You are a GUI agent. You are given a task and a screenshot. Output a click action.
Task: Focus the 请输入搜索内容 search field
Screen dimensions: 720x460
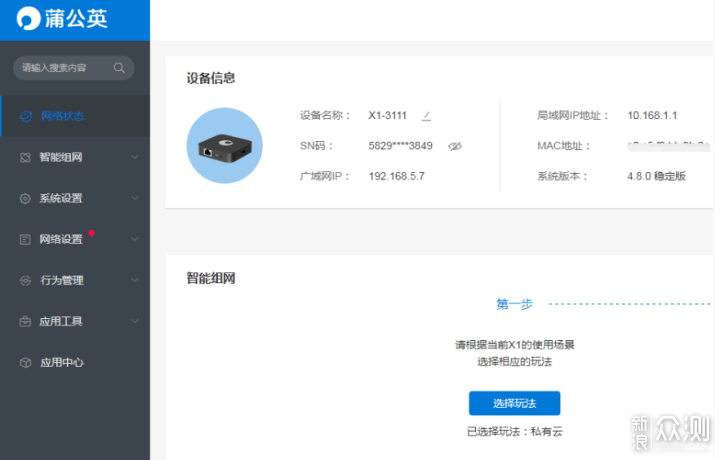(73, 68)
